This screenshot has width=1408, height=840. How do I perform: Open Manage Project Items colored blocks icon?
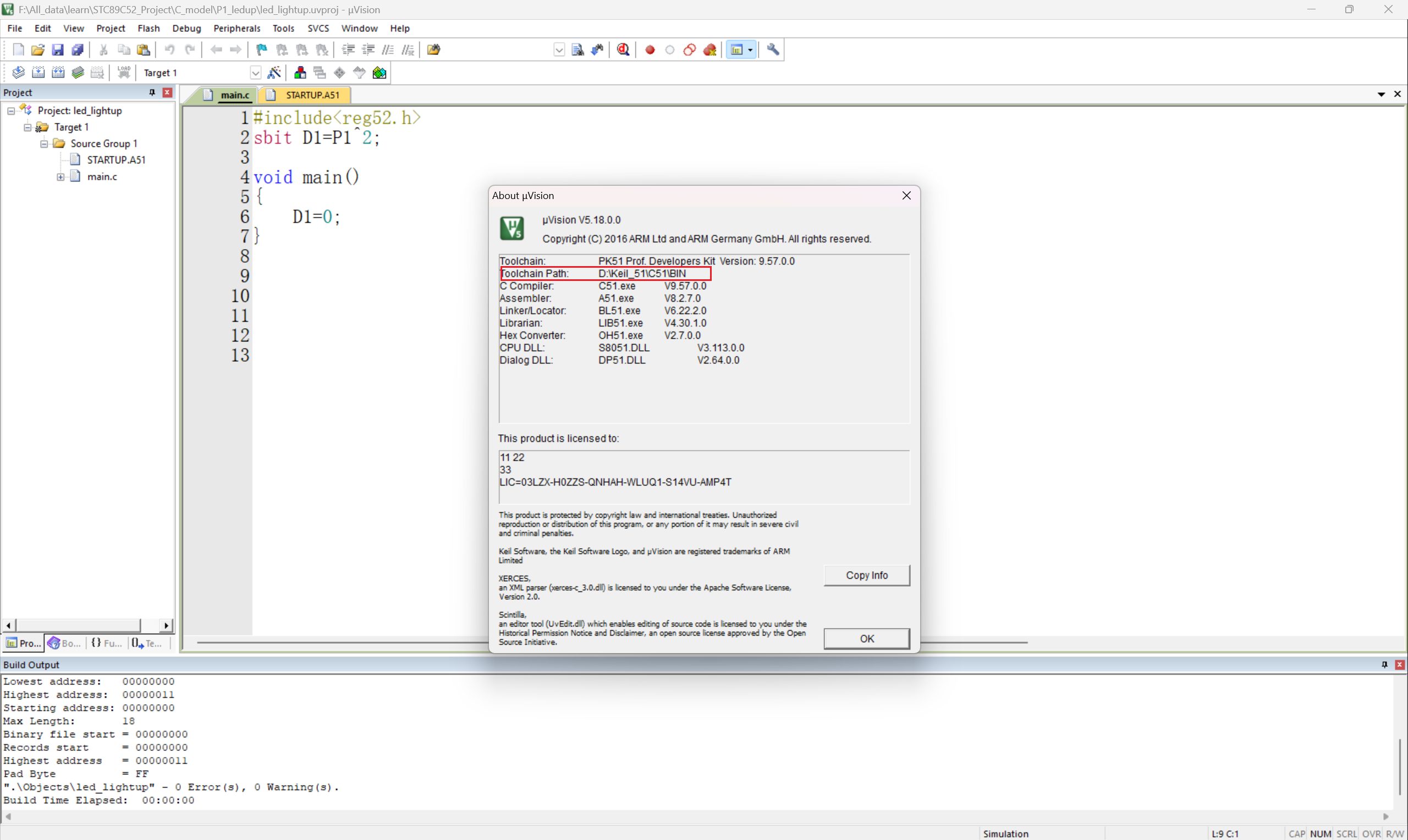[300, 73]
